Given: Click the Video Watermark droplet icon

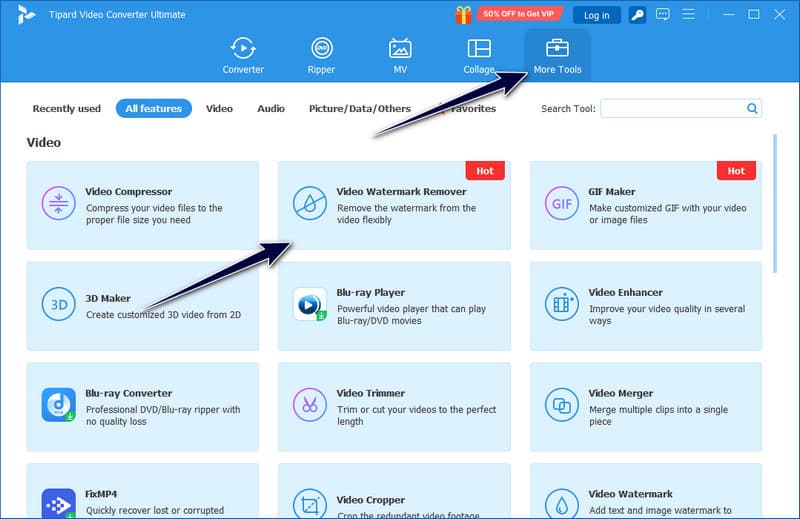Looking at the screenshot, I should tap(561, 504).
